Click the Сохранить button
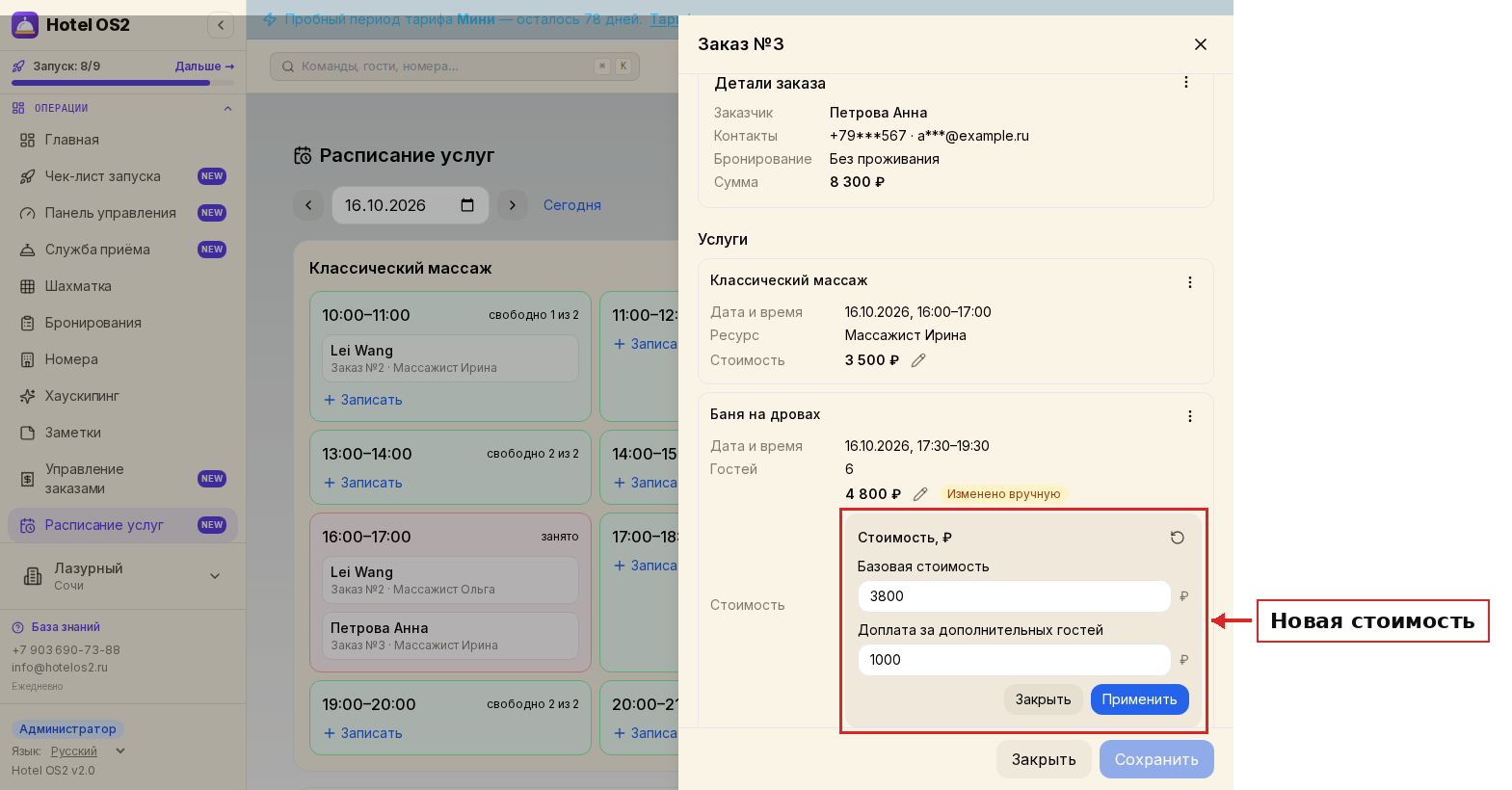1512x790 pixels. click(1156, 759)
